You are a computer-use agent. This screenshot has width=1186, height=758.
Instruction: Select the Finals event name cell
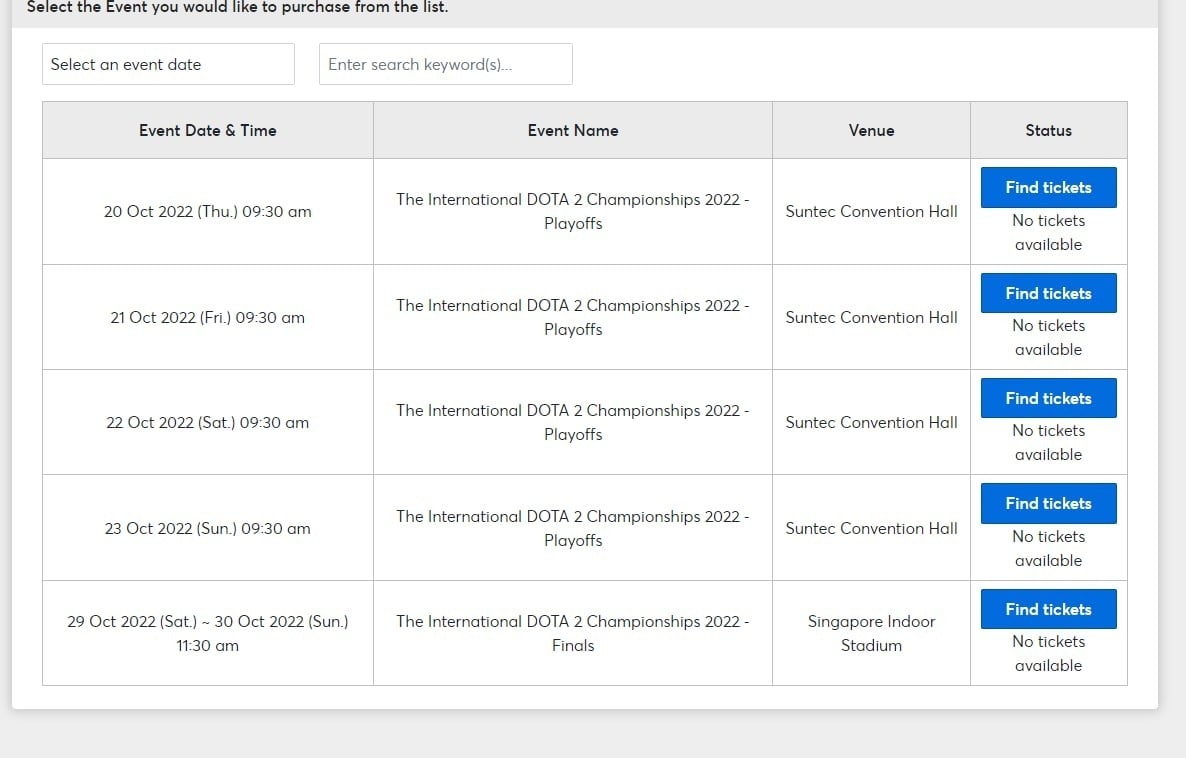pos(573,633)
